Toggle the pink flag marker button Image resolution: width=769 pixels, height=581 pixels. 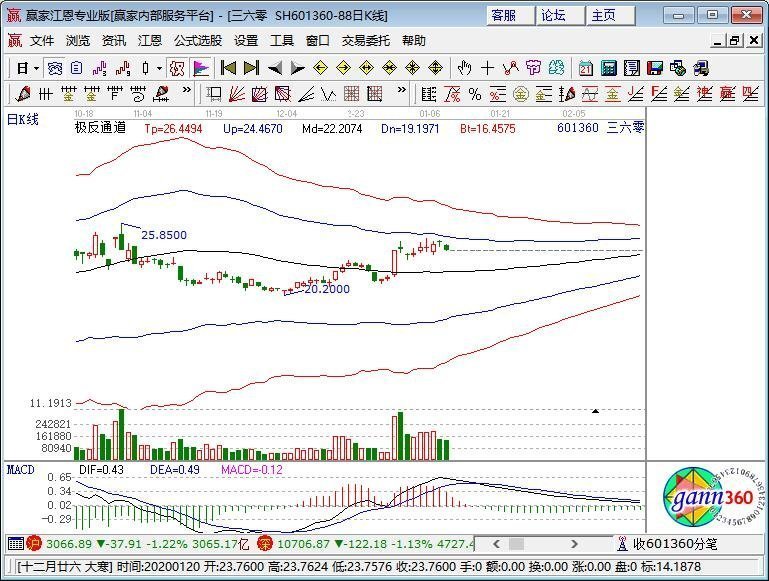tap(201, 68)
